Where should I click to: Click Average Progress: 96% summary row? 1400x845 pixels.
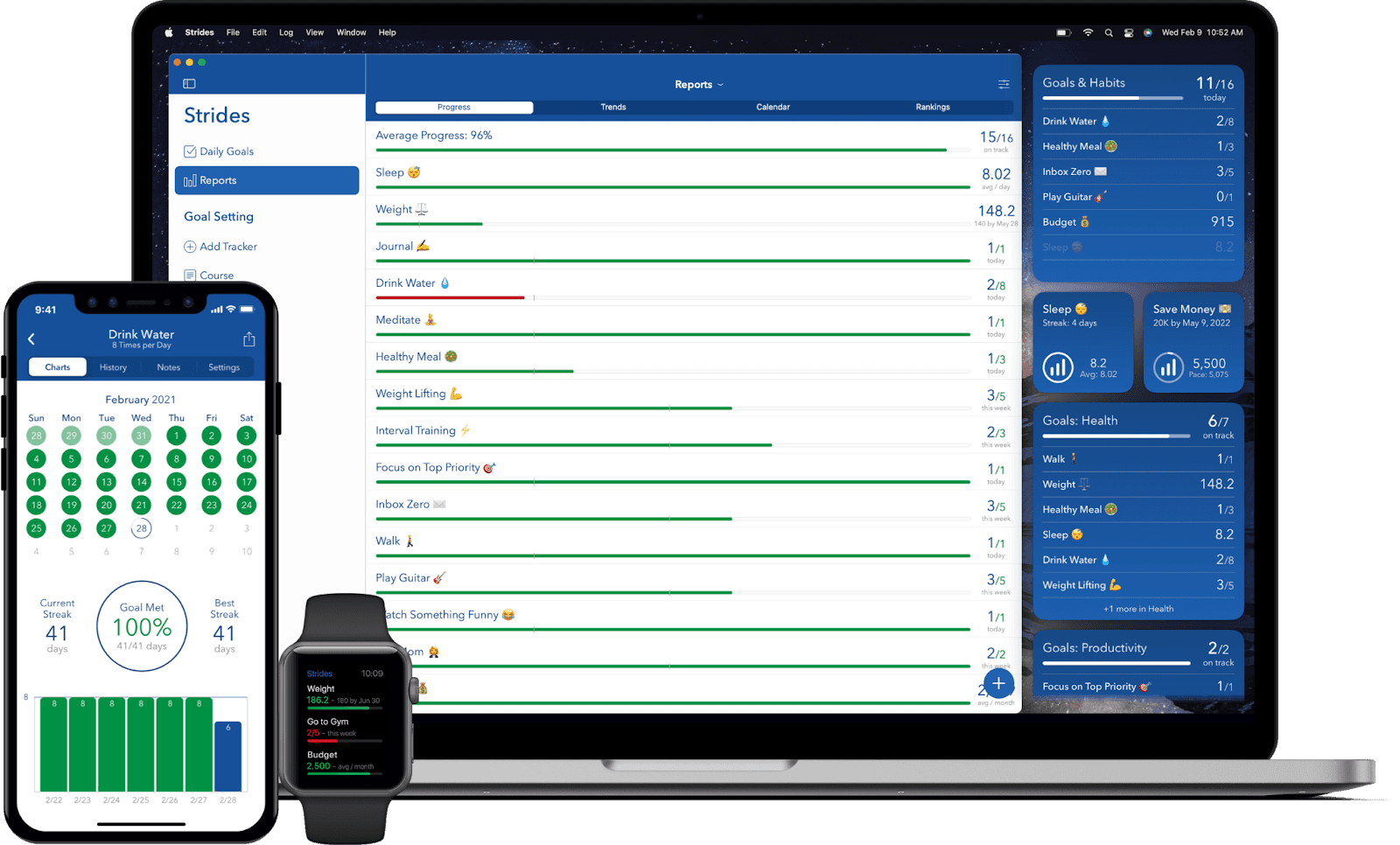tap(694, 138)
